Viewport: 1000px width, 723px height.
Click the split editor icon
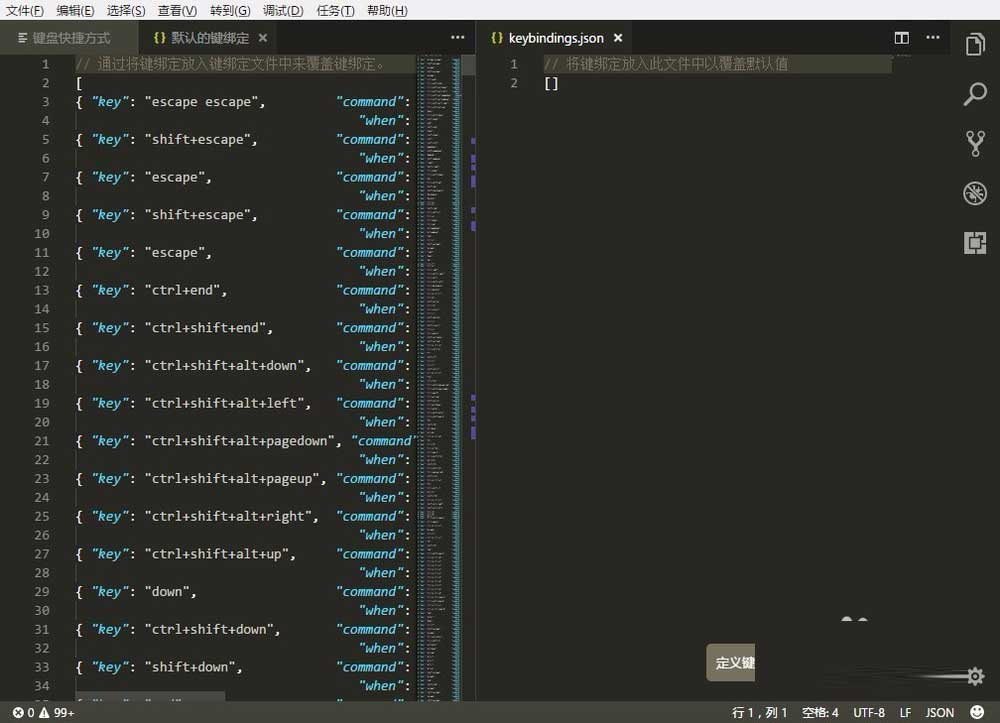[901, 38]
